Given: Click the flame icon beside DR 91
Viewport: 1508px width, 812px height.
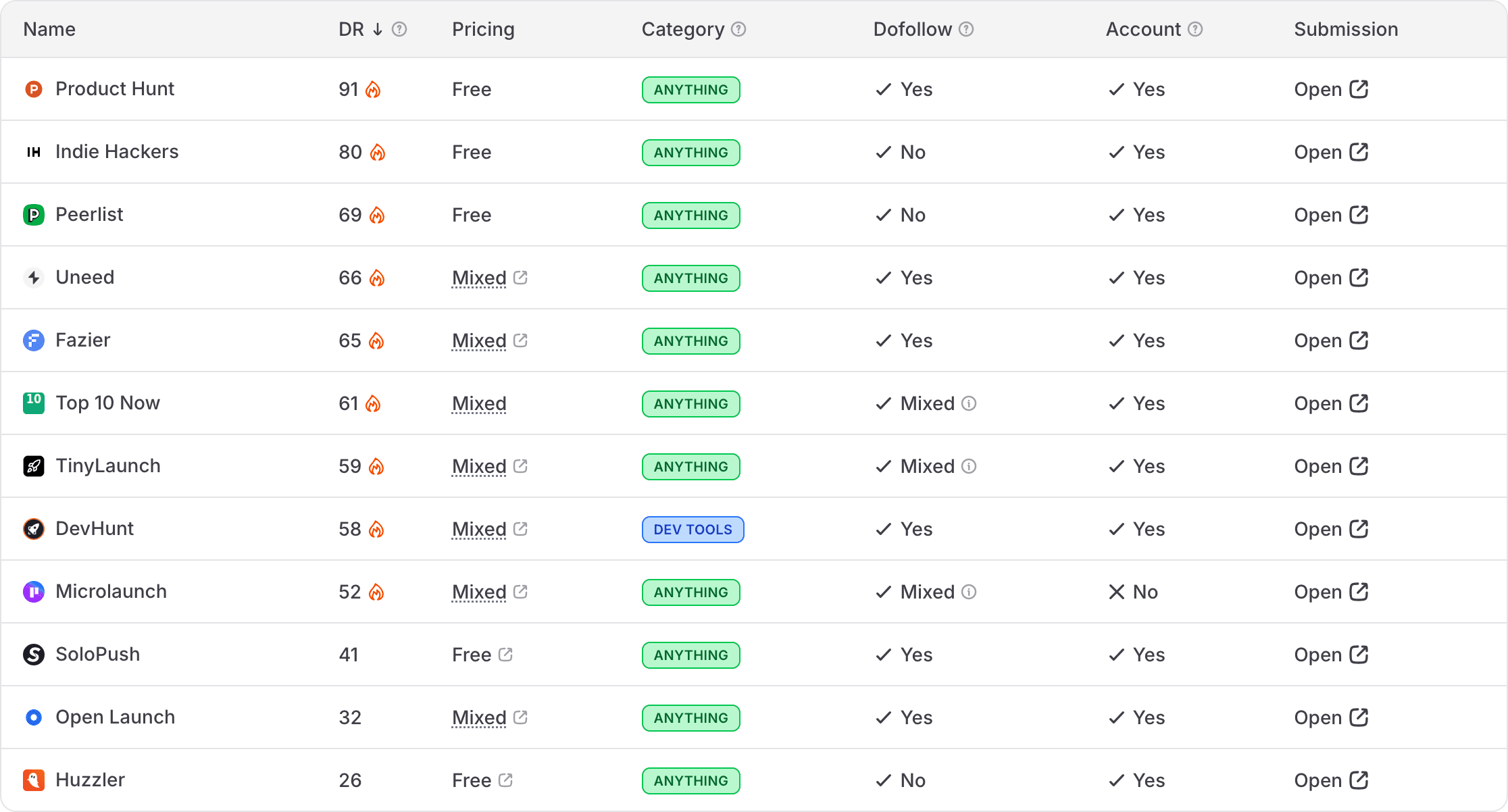Looking at the screenshot, I should click(373, 89).
